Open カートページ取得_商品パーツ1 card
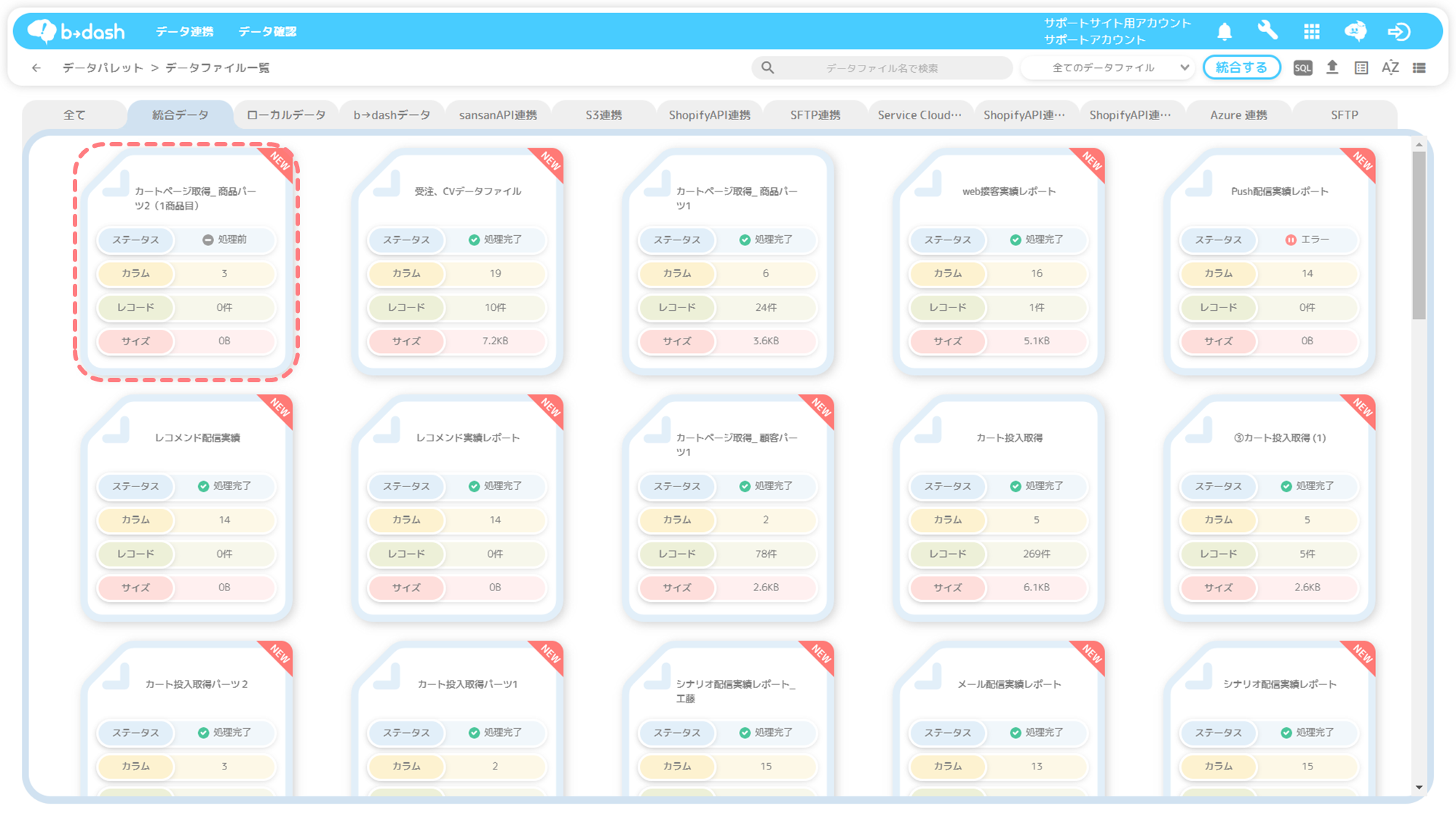Viewport: 1456px width, 819px height. 728,262
